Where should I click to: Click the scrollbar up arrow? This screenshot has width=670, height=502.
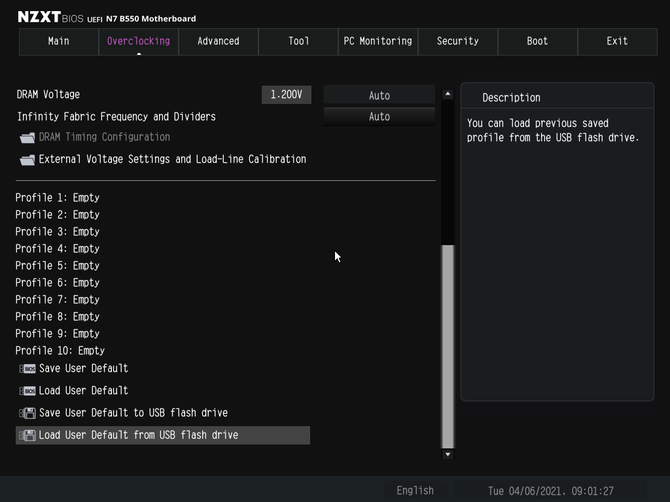tap(448, 94)
